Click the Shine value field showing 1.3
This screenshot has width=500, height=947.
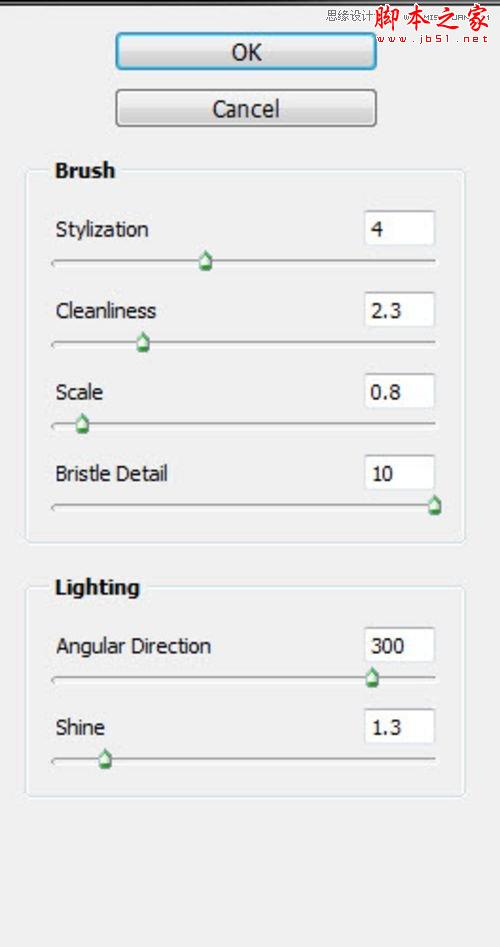pos(399,727)
